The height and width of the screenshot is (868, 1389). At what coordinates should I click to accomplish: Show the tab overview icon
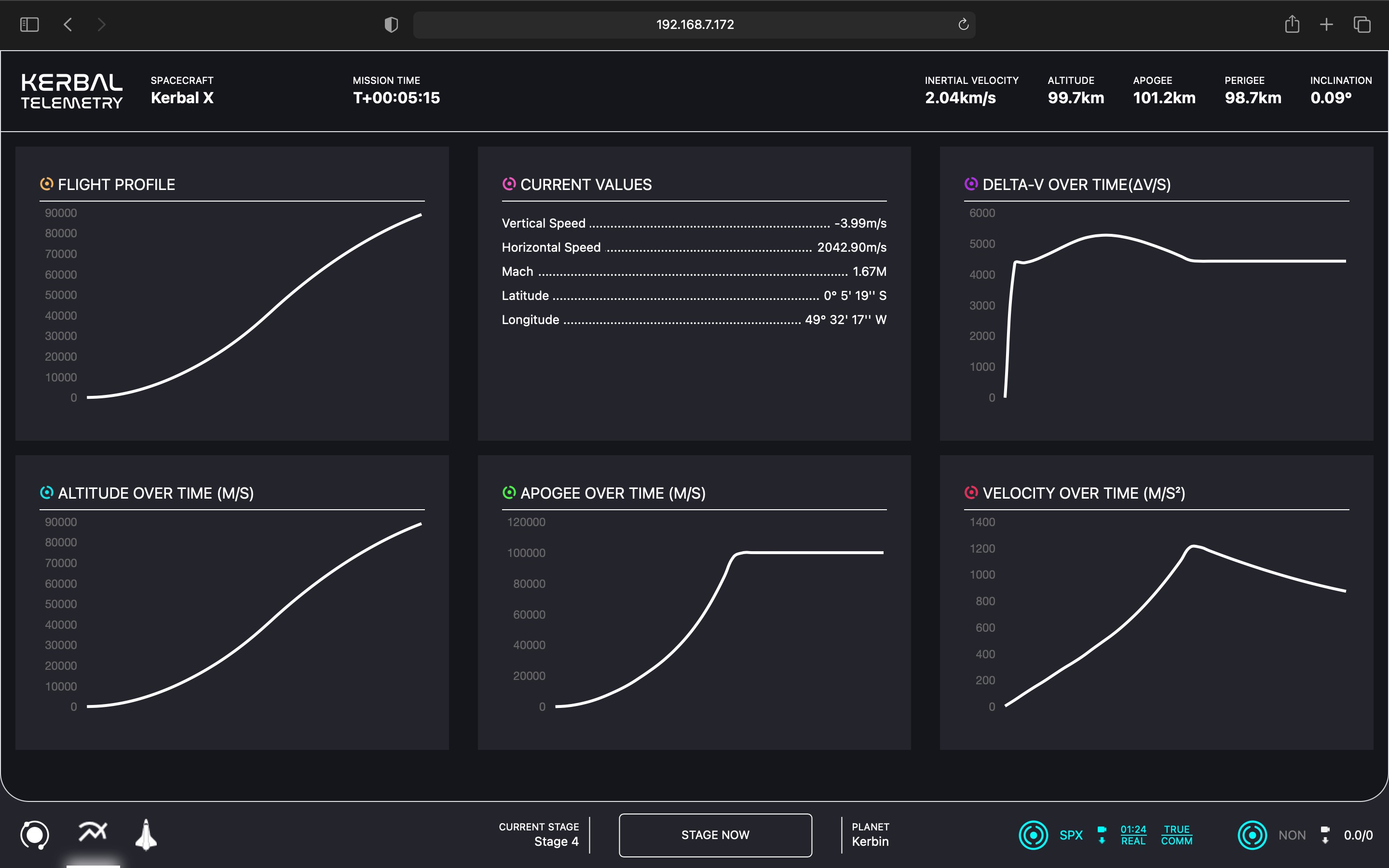tap(1362, 24)
